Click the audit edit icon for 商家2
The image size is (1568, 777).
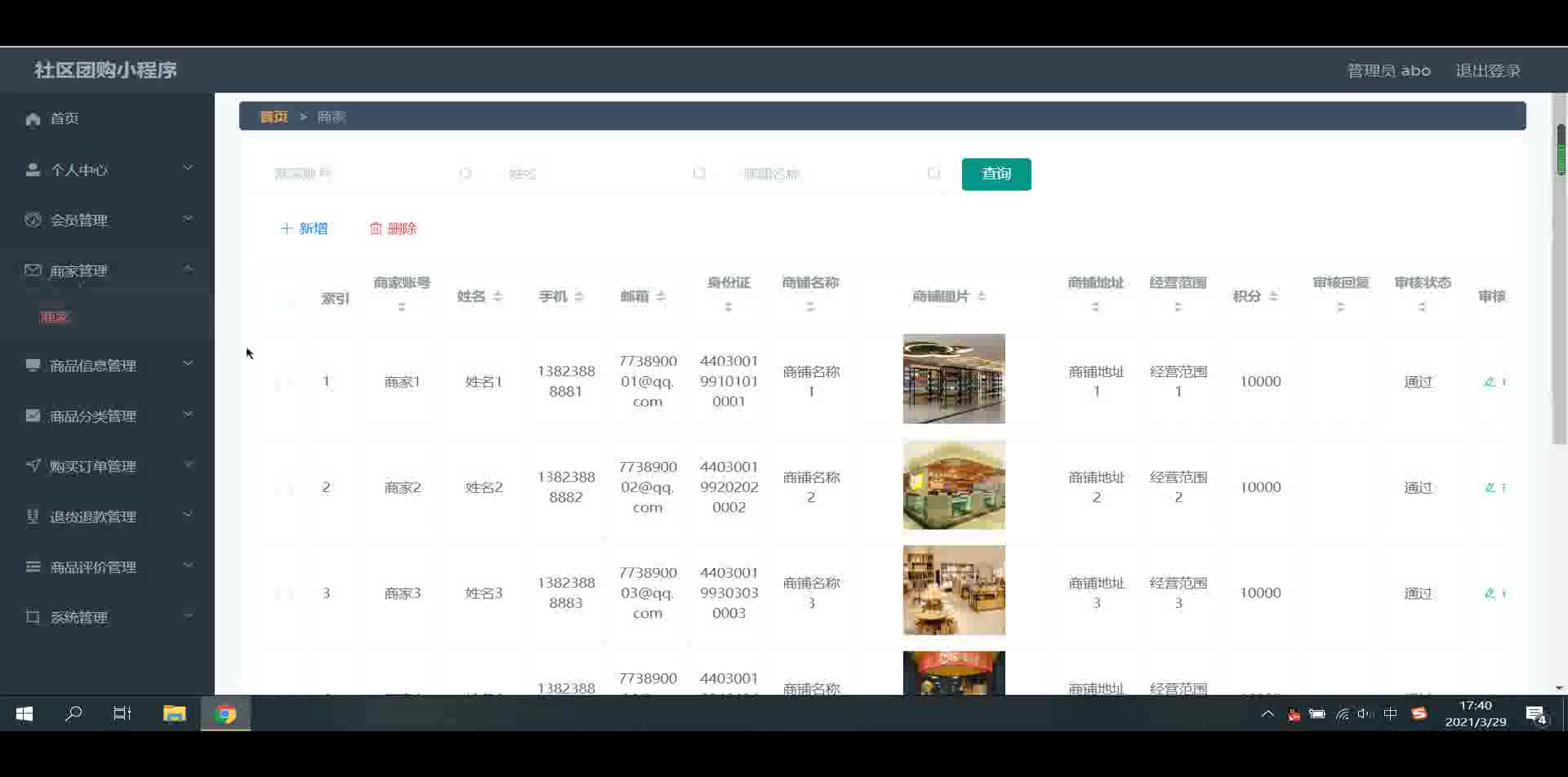[1490, 487]
